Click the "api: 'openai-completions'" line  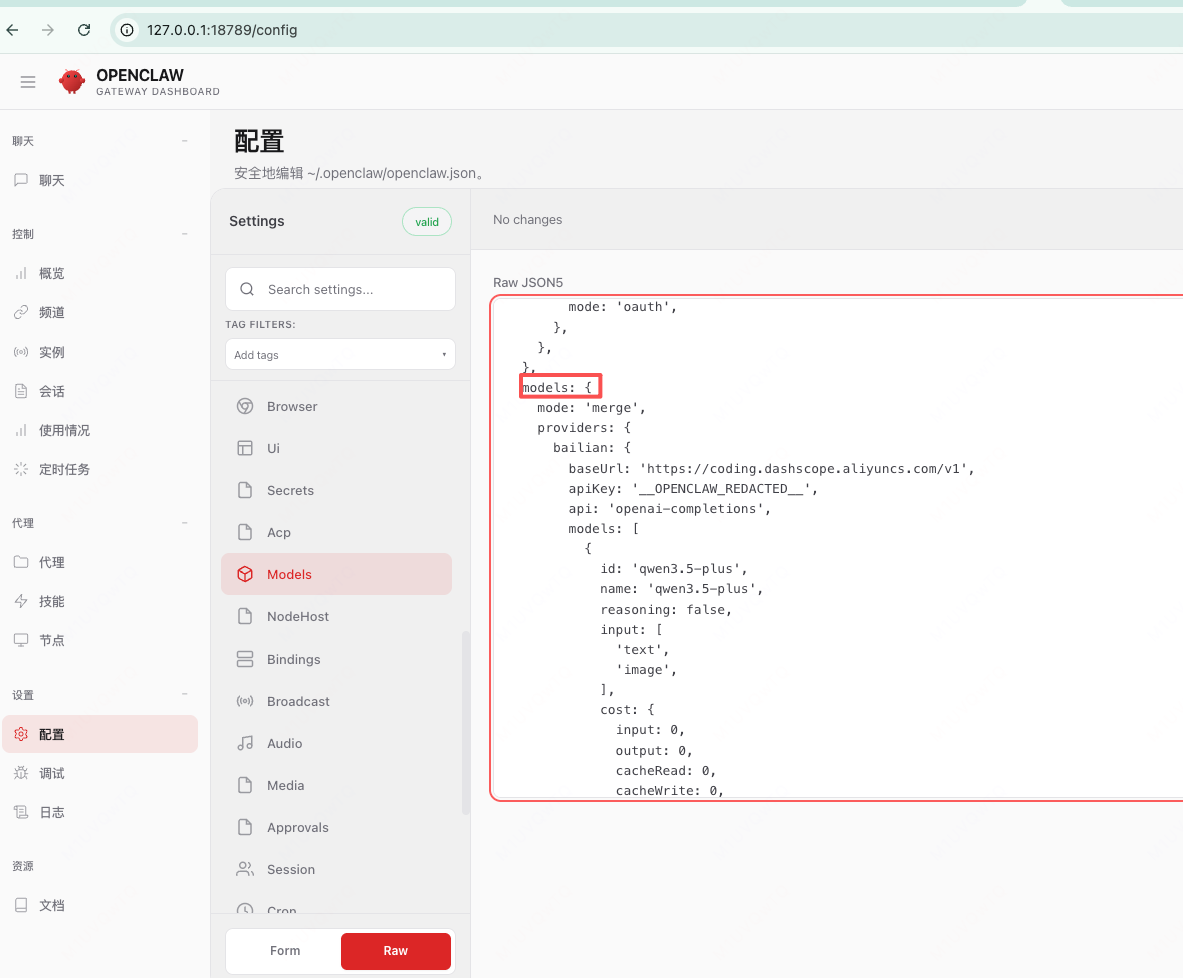[x=669, y=509]
